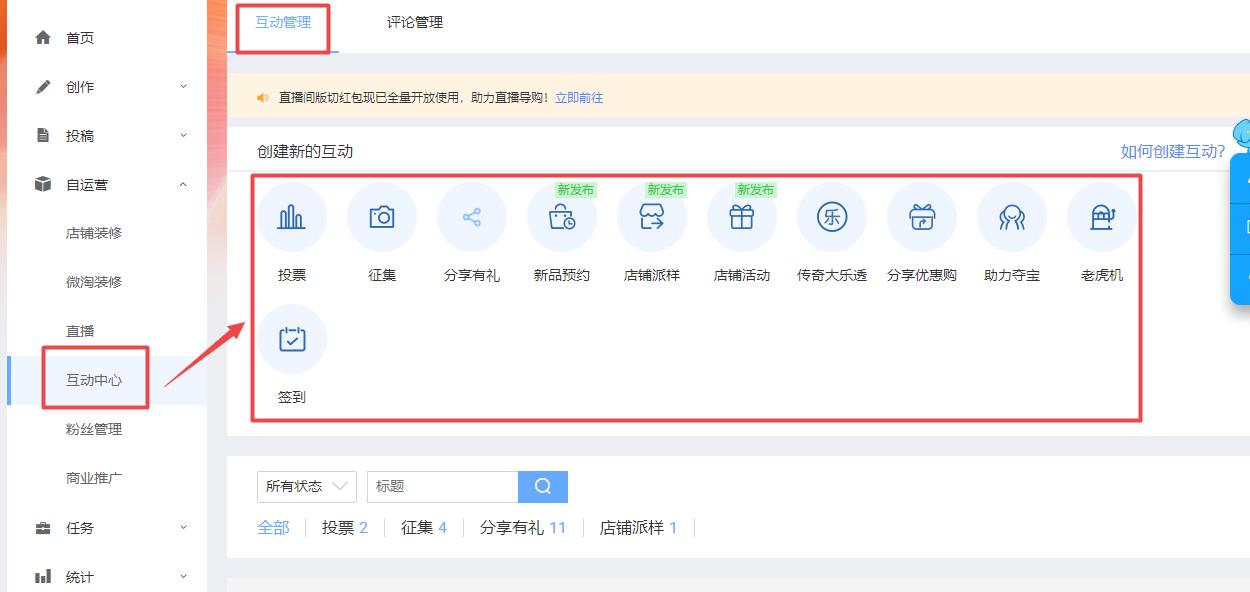Open the 店铺派样 sample distribution tool
Viewport: 1250px width, 592px height.
click(x=651, y=216)
